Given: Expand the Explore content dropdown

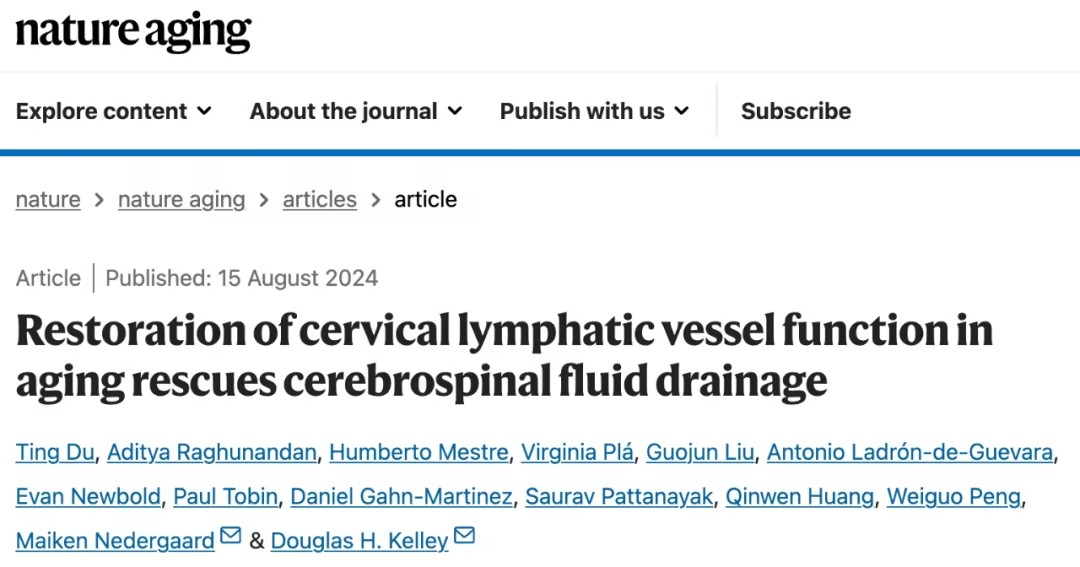Looking at the screenshot, I should click(x=113, y=111).
